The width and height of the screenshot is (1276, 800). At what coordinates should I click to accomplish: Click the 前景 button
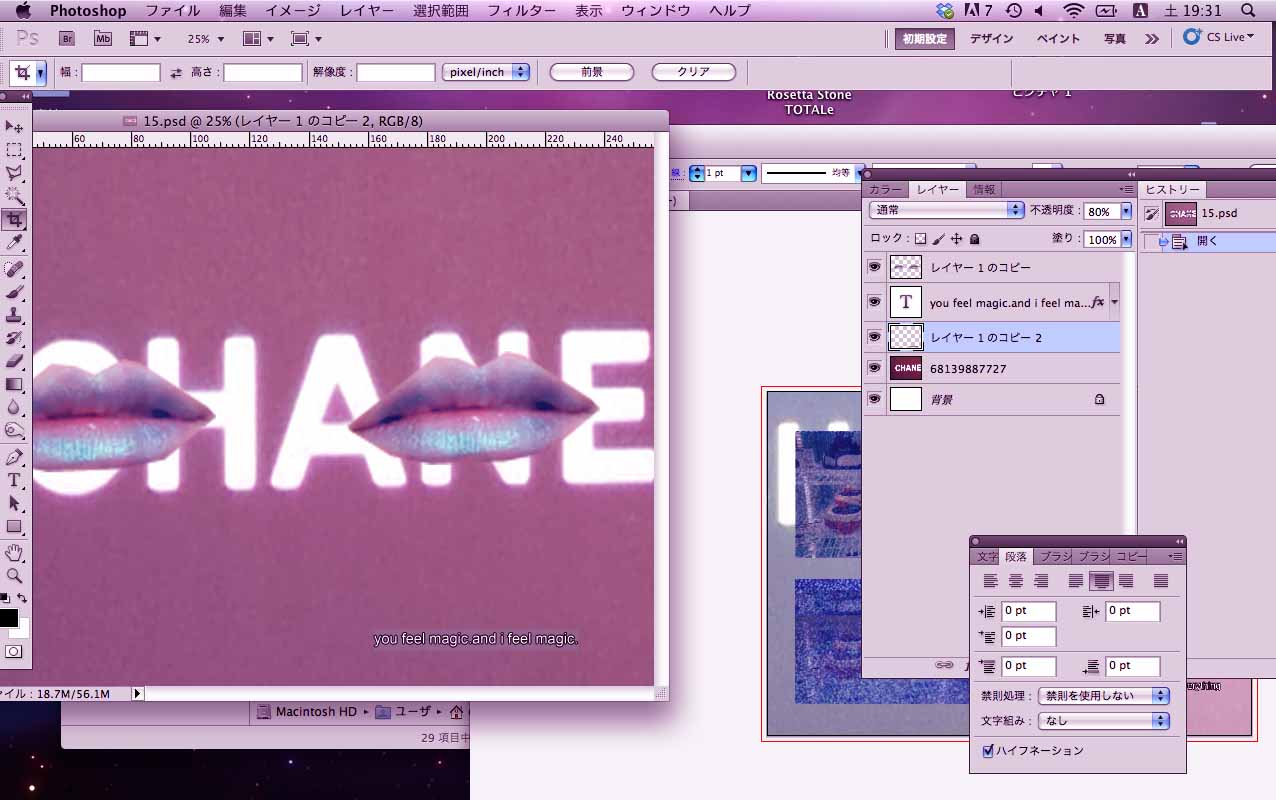point(592,72)
